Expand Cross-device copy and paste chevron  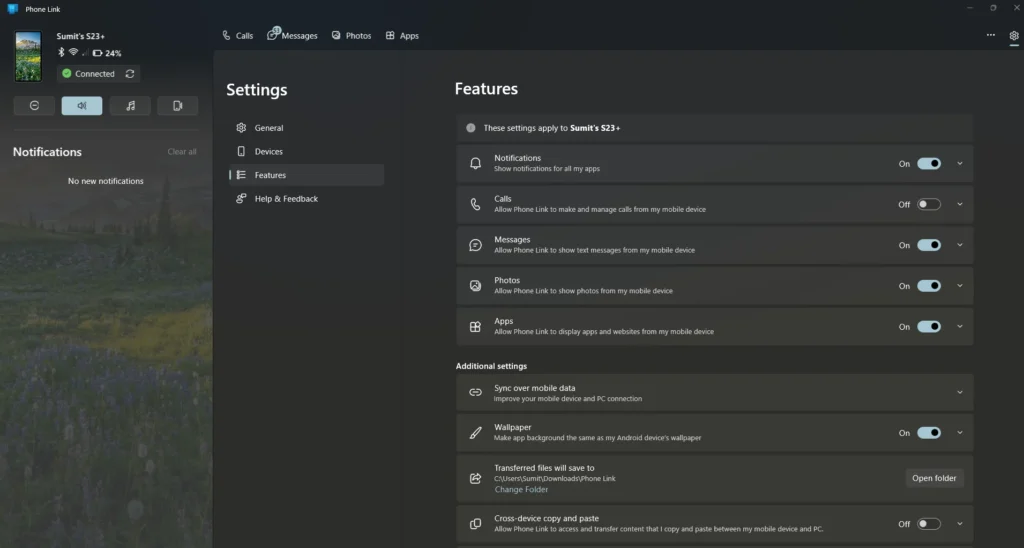click(x=959, y=524)
